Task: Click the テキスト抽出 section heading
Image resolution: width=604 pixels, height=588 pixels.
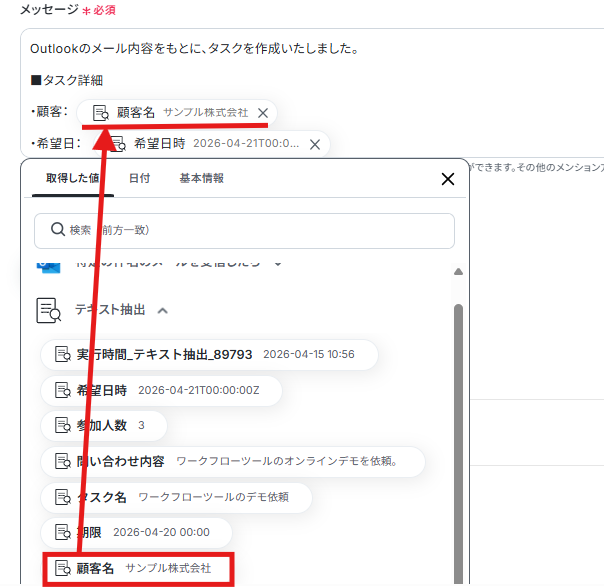Action: point(110,310)
